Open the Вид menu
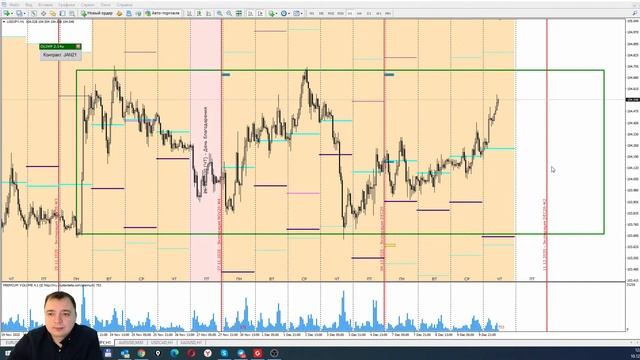Image resolution: width=640 pixels, height=360 pixels. [29, 5]
